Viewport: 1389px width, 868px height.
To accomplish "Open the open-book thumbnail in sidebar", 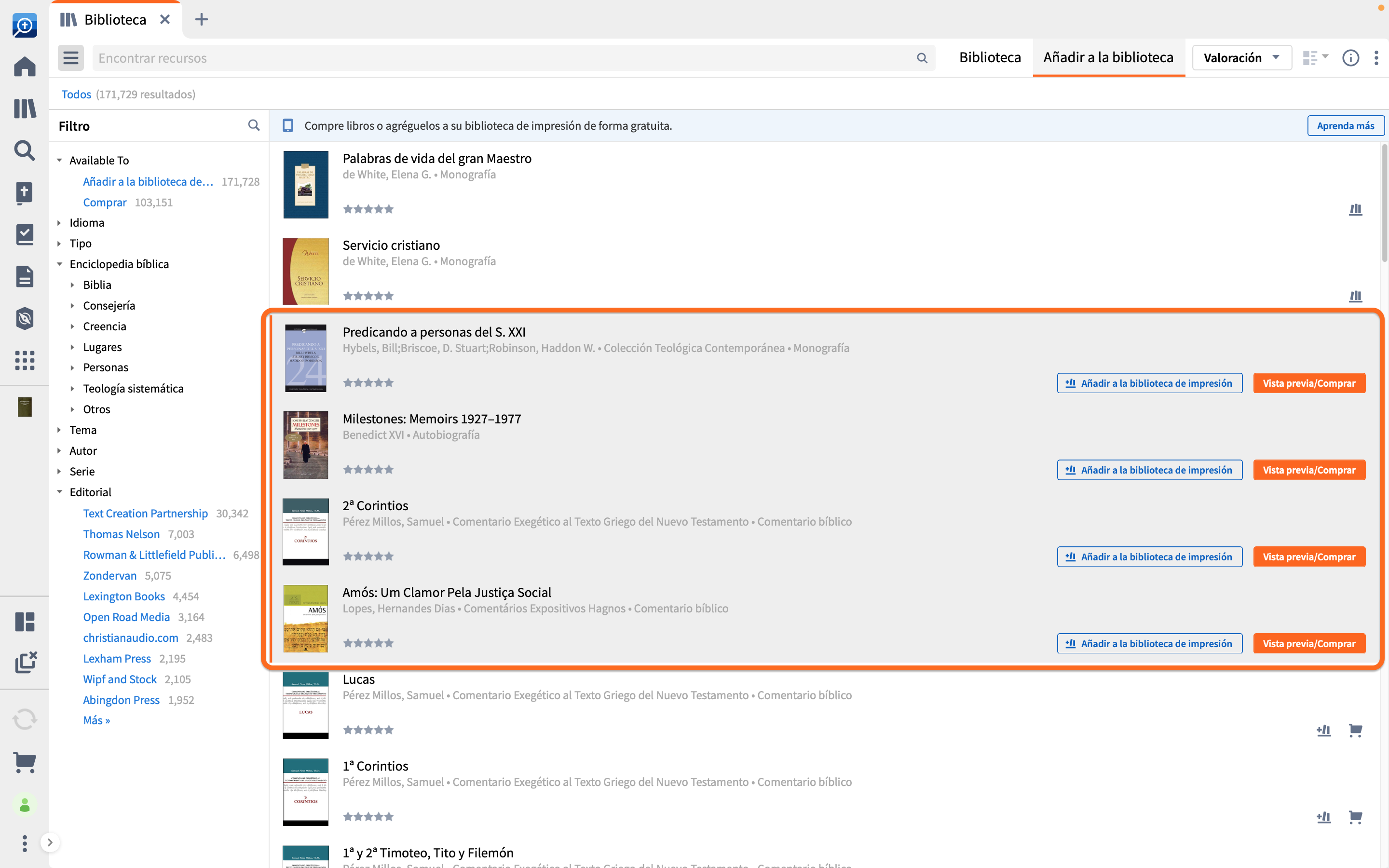I will [25, 407].
